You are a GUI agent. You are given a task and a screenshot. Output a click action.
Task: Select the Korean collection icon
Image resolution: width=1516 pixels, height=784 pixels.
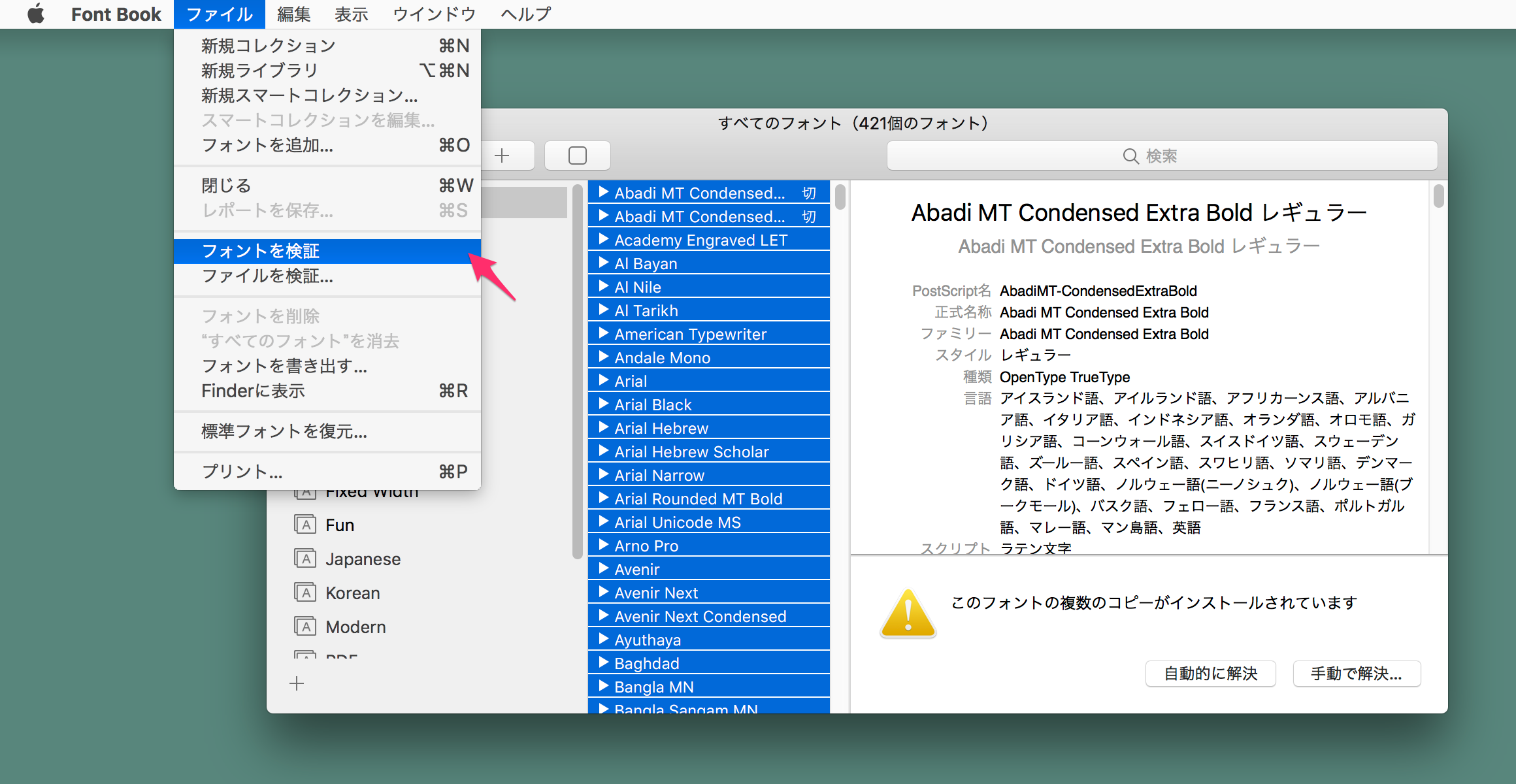pos(305,593)
